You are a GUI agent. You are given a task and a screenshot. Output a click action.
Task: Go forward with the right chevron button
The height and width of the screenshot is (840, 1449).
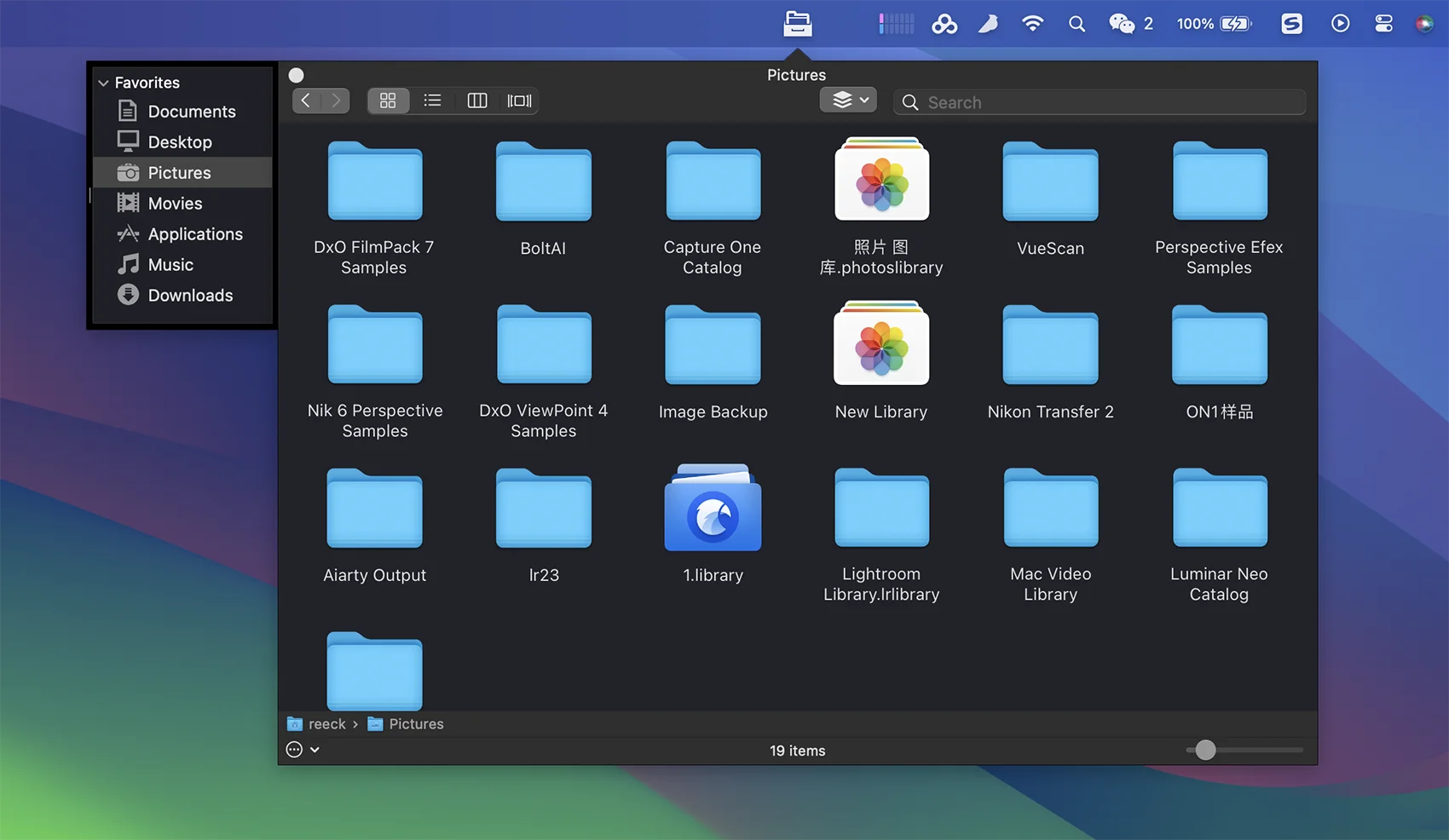[x=336, y=101]
